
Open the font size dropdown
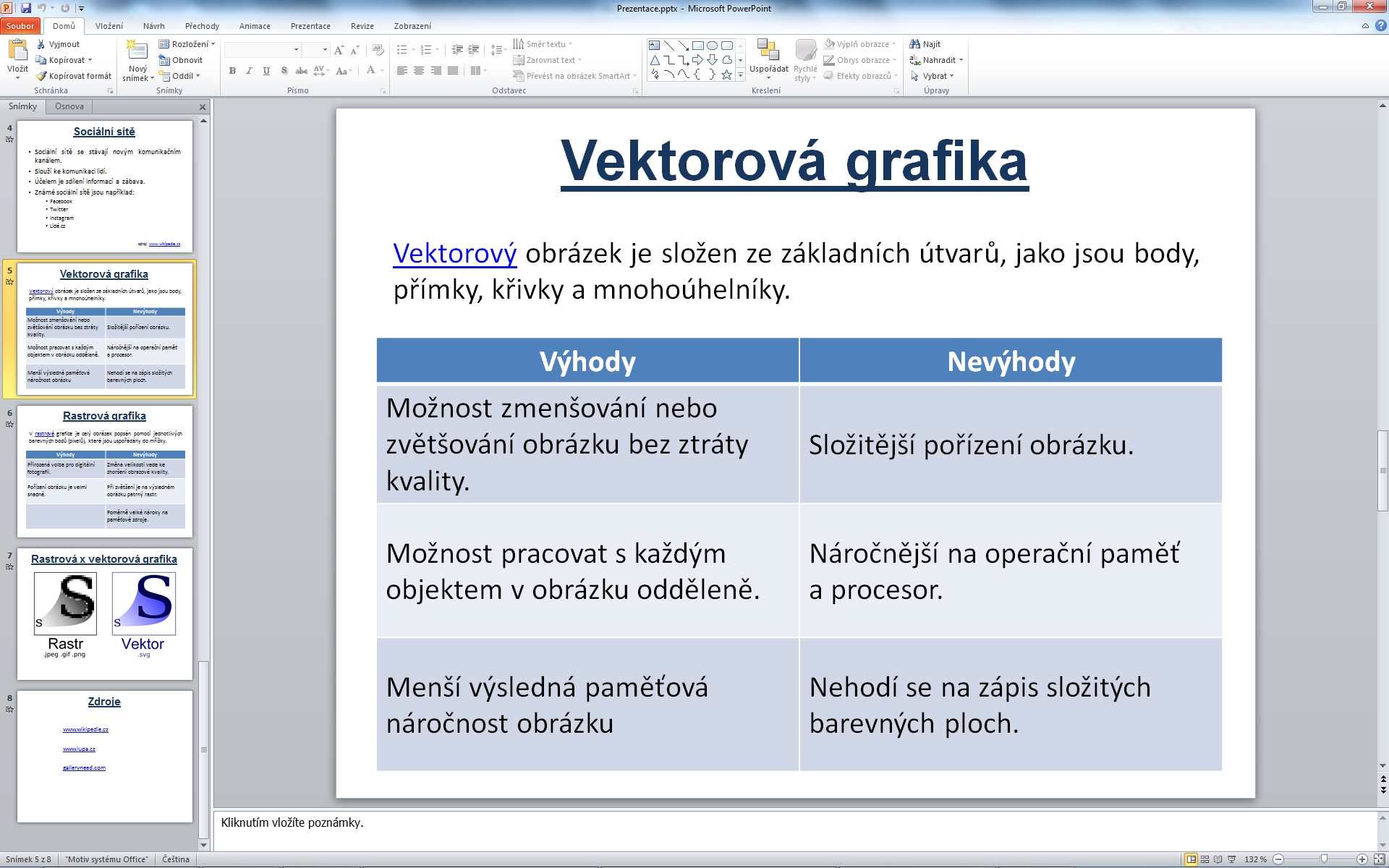point(325,50)
